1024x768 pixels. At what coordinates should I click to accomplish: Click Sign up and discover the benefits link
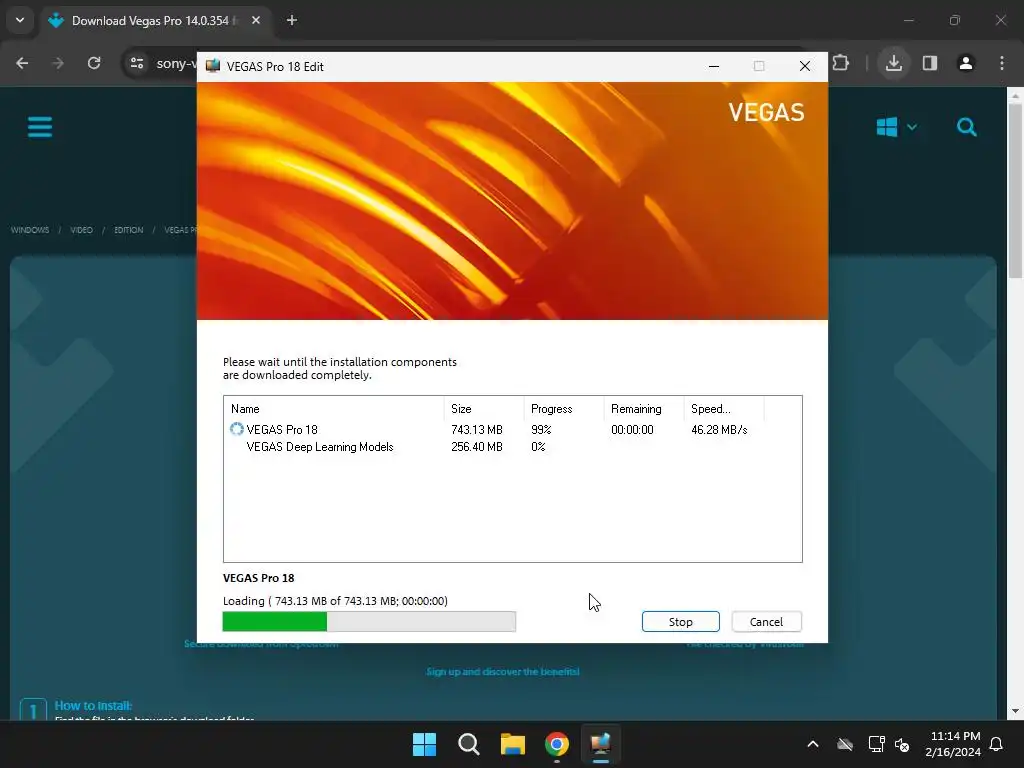(503, 671)
